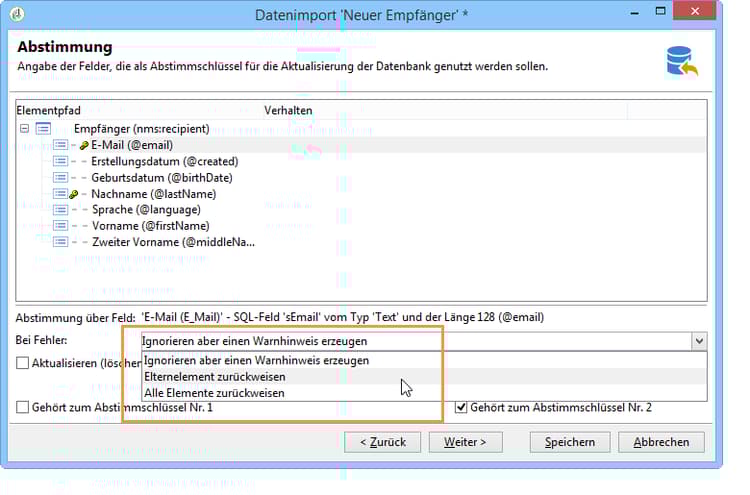Click the Speichern button
The height and width of the screenshot is (495, 750).
(570, 442)
